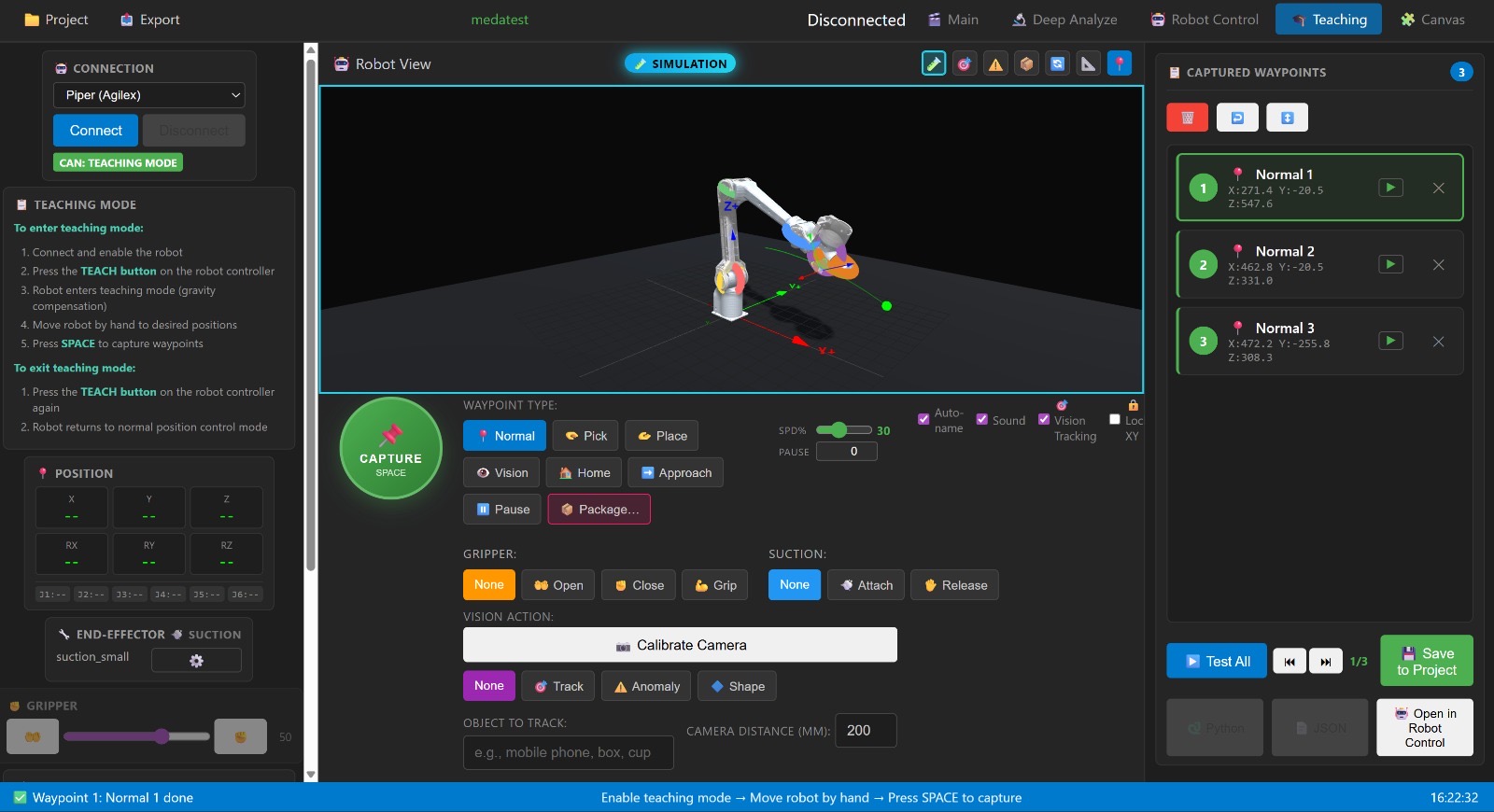This screenshot has width=1494, height=812.
Task: Switch to the Robot Control tab
Action: (x=1205, y=20)
